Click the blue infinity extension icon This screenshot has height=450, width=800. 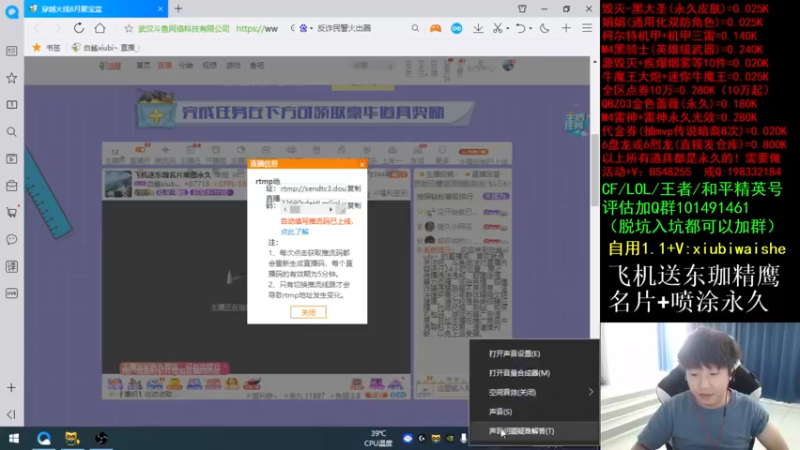click(x=457, y=29)
